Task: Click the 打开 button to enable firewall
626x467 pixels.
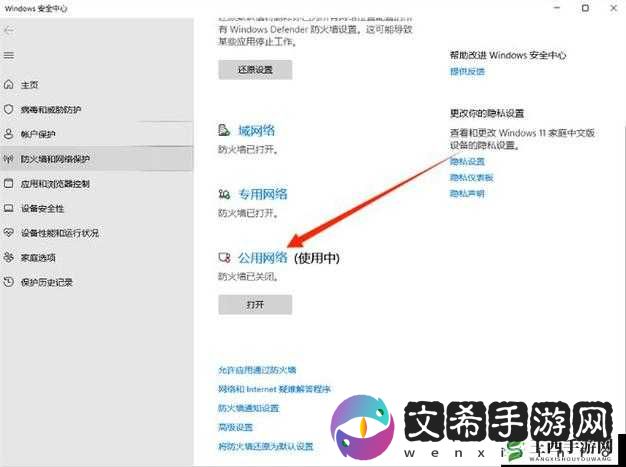Action: tap(255, 305)
